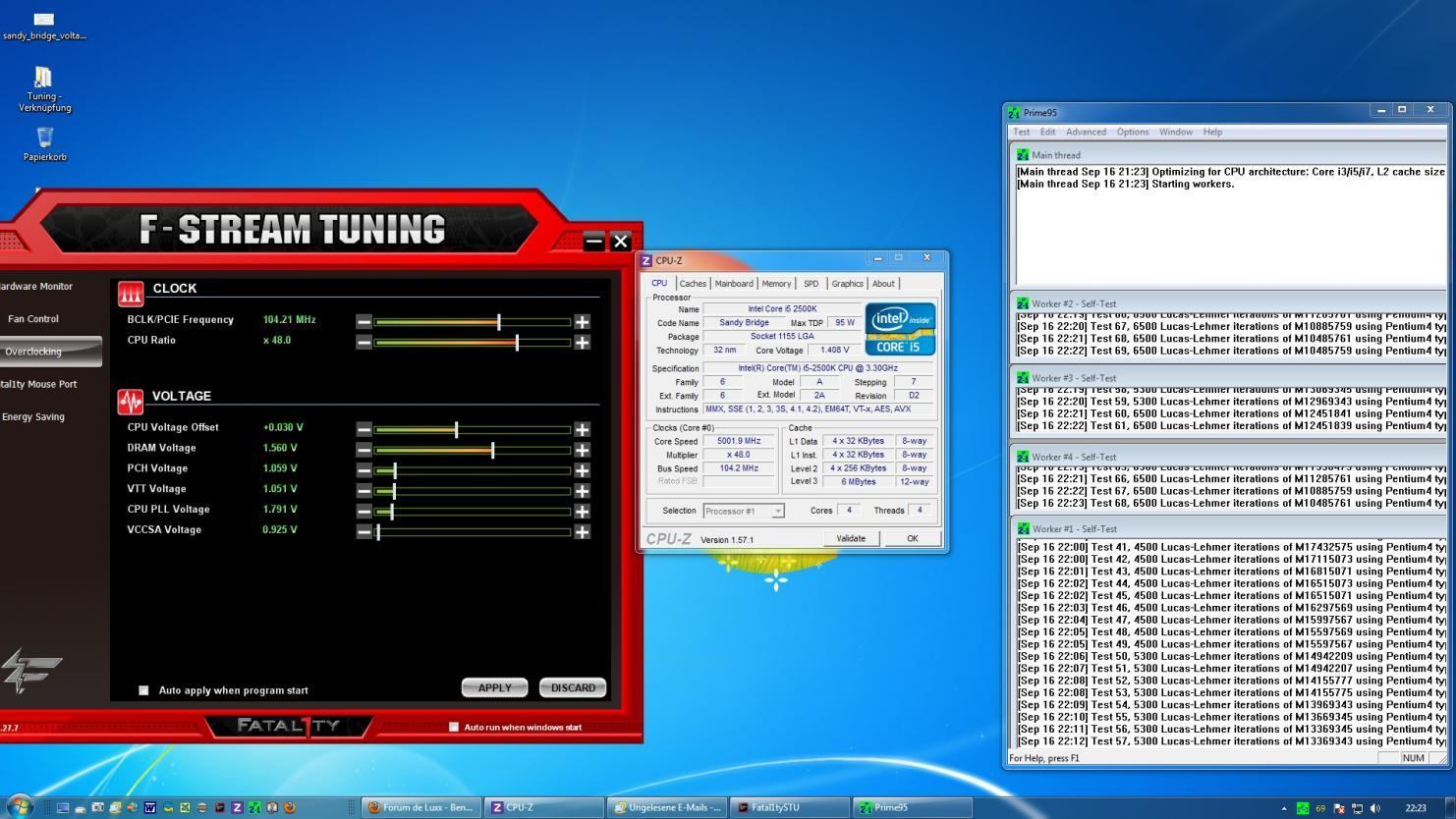Switch to the CPU-Z Graphics tab
This screenshot has height=819, width=1456.
coord(847,284)
